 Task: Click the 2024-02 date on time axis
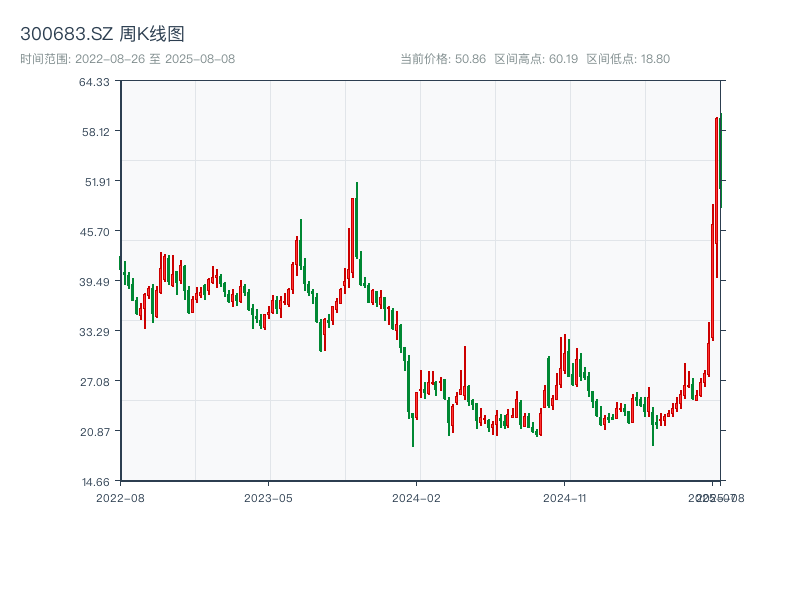tap(417, 497)
